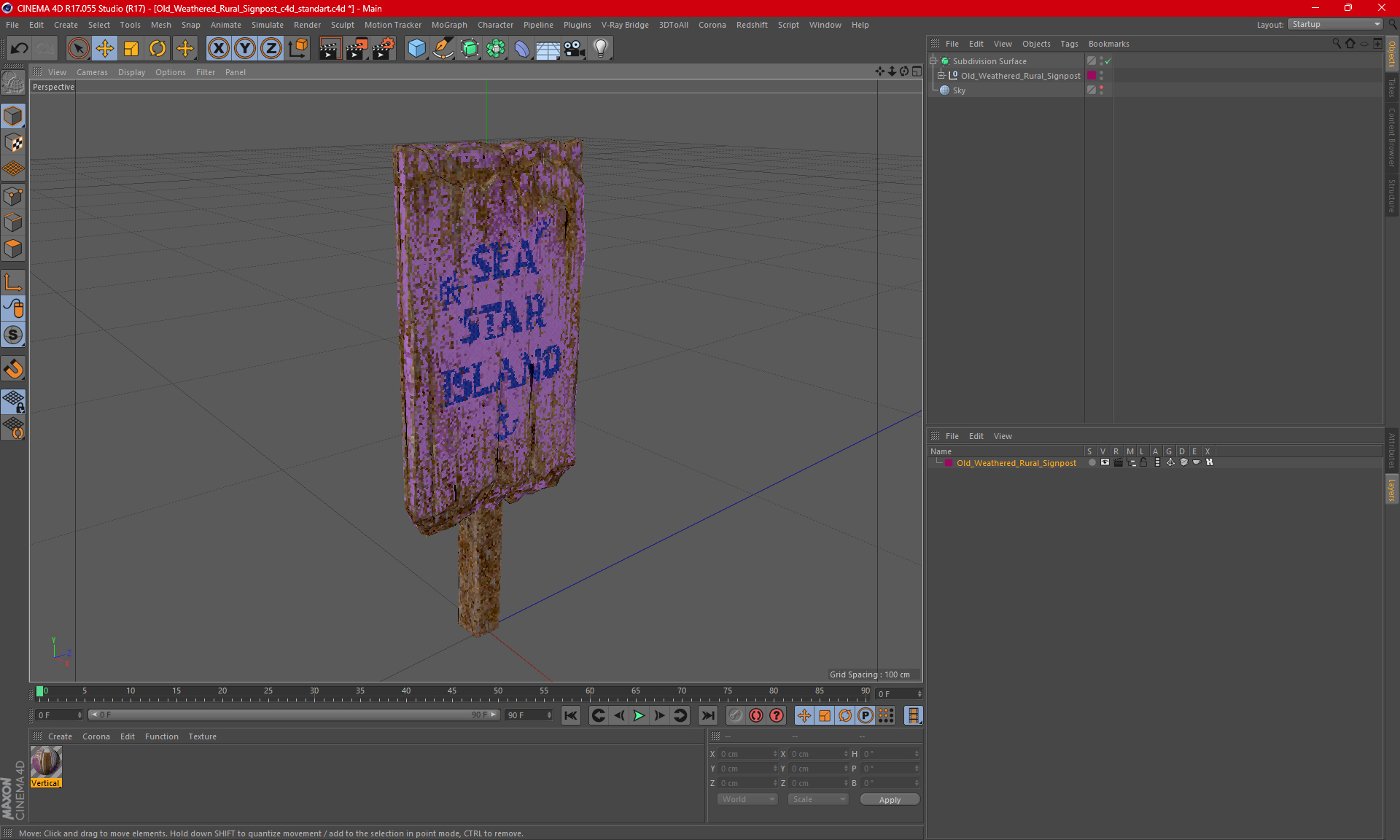The width and height of the screenshot is (1400, 840).
Task: Click the Coordinate System icon
Action: tap(297, 48)
